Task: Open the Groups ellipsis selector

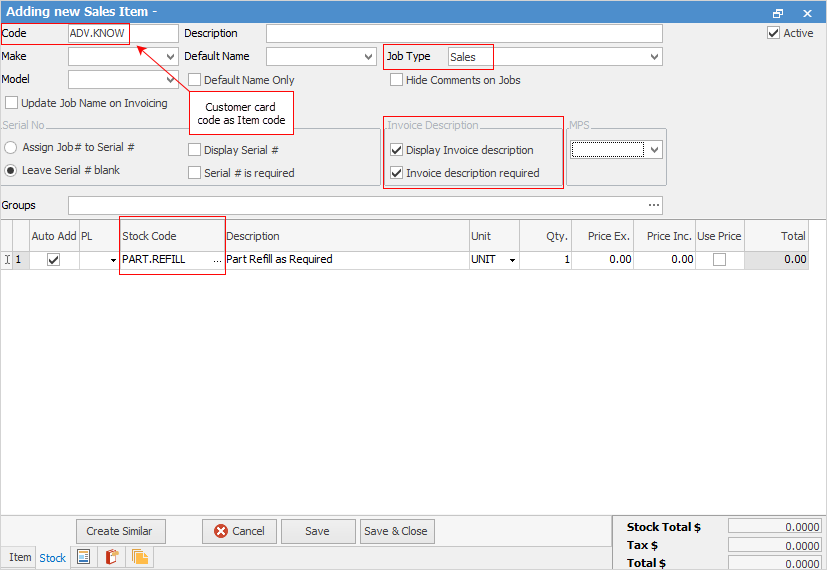Action: [654, 205]
